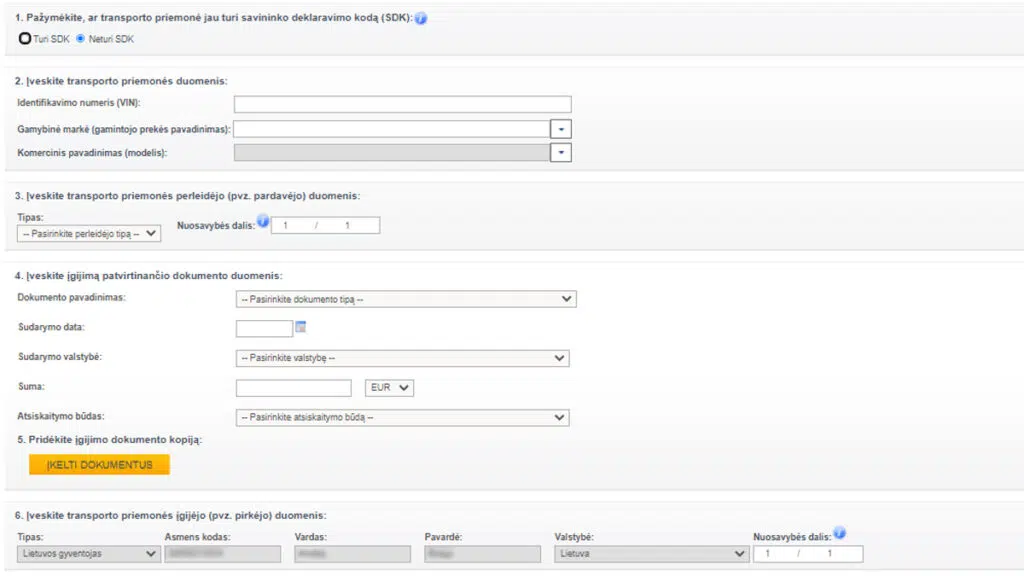The height and width of the screenshot is (576, 1024).
Task: Click heading '2. Įveskite transporto priemonės duomenis:'
Action: coord(121,81)
